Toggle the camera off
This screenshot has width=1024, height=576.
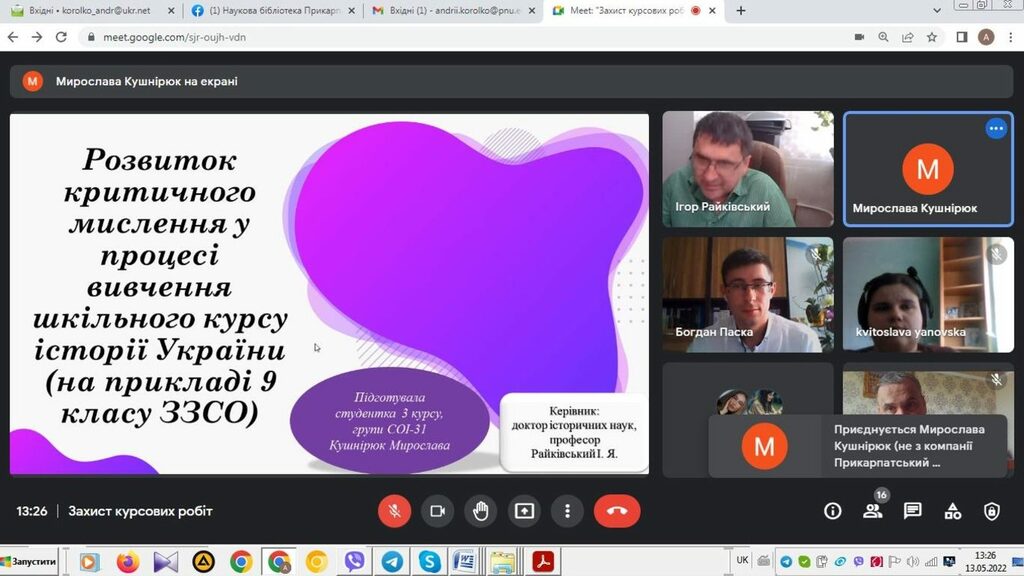click(437, 511)
